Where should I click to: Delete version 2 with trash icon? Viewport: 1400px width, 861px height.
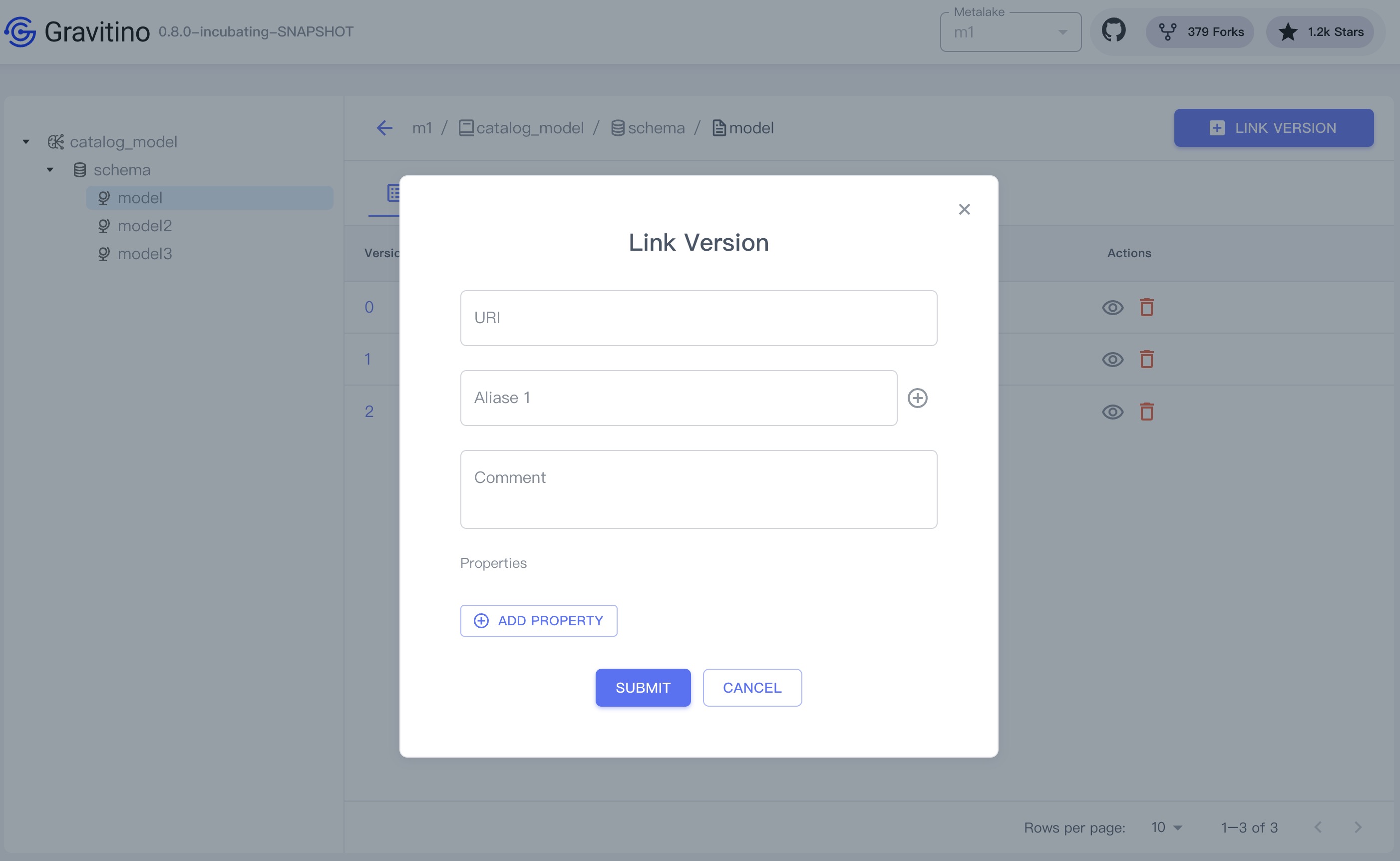[1146, 411]
